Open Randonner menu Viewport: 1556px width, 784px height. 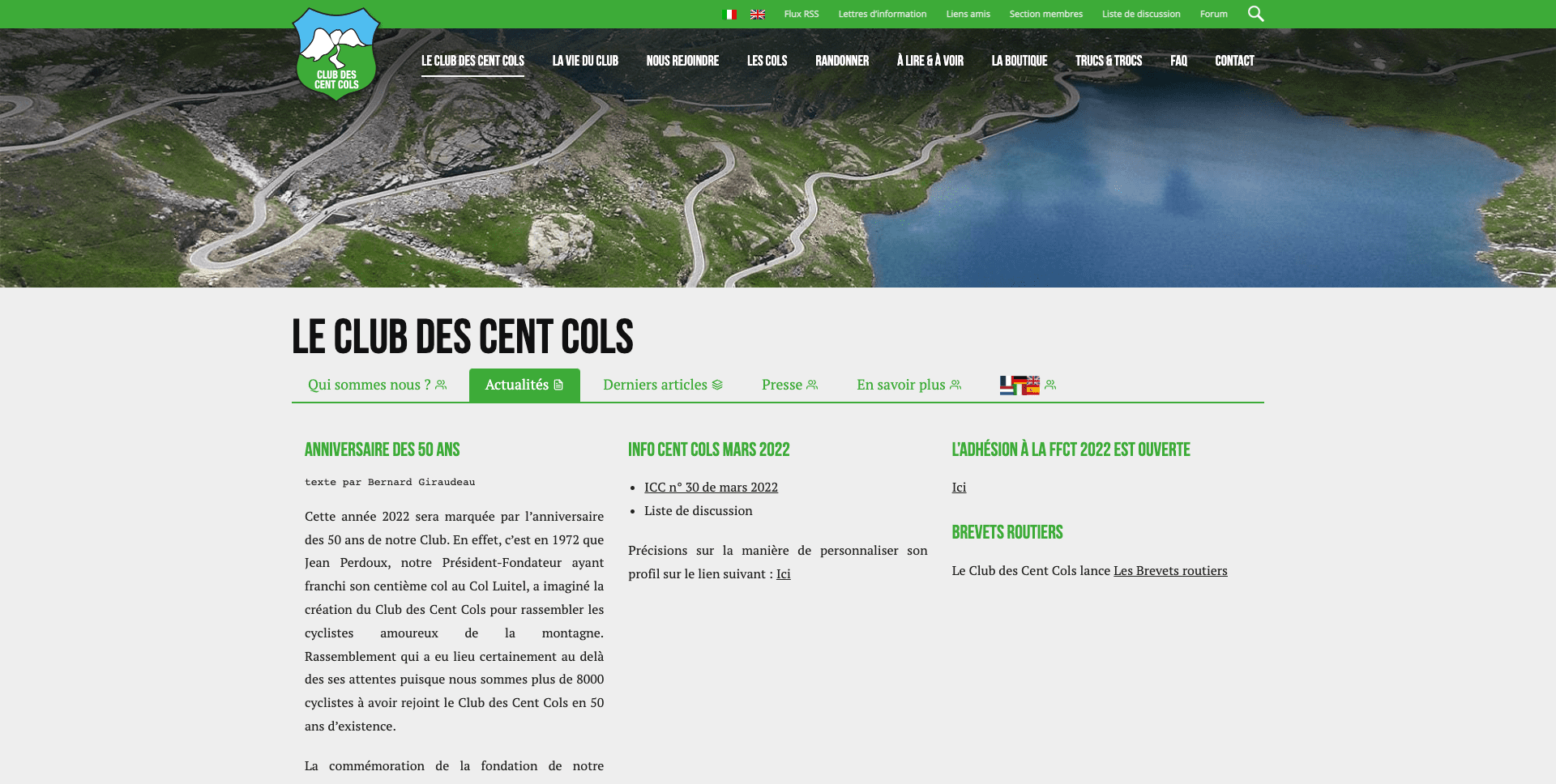click(x=842, y=61)
